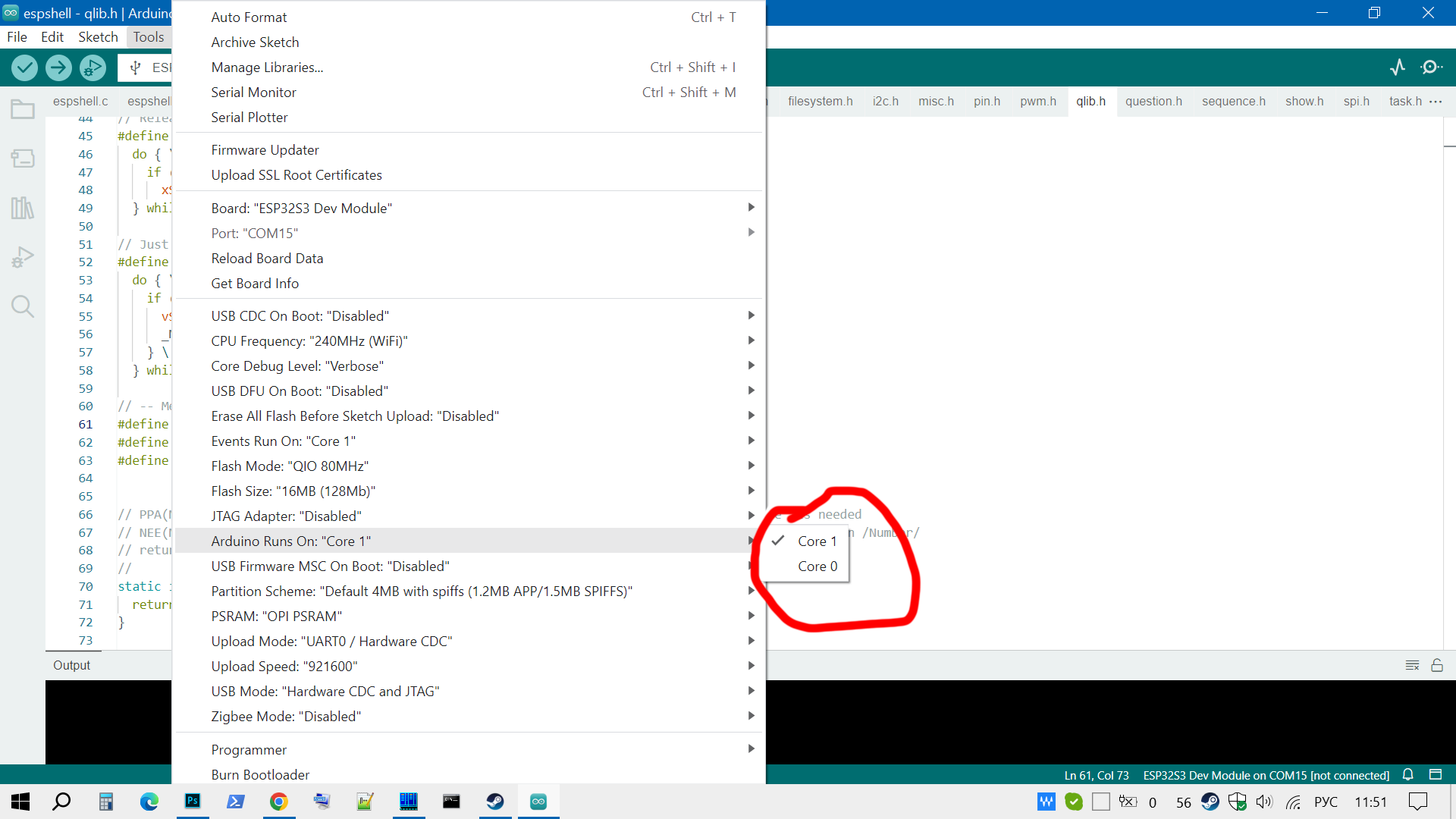This screenshot has height=819, width=1456.
Task: Expand the USB CDC On Boot submenu
Action: coord(469,316)
